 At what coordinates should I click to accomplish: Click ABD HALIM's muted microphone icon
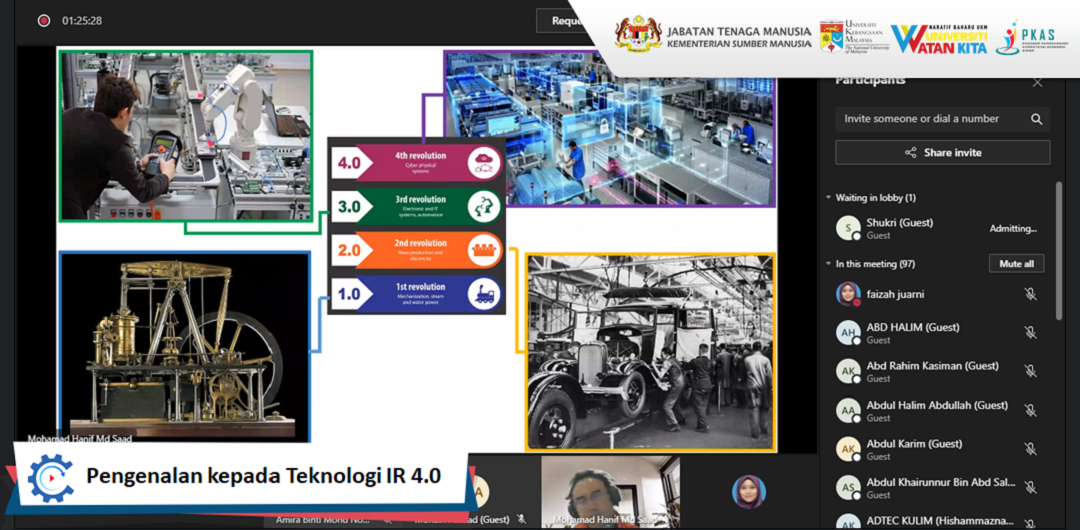(x=1030, y=333)
